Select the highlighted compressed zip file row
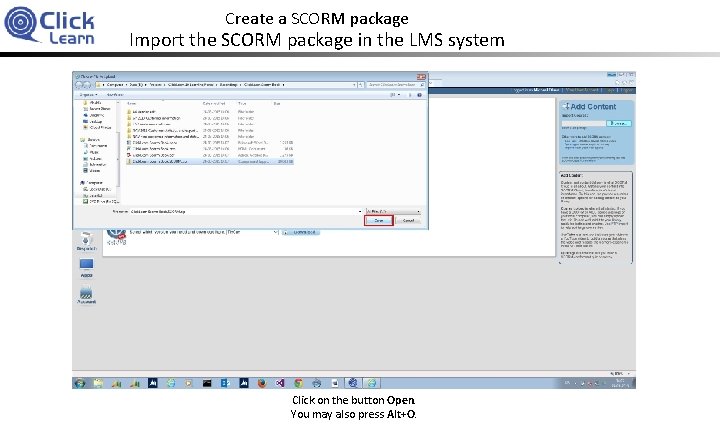 click(x=210, y=162)
